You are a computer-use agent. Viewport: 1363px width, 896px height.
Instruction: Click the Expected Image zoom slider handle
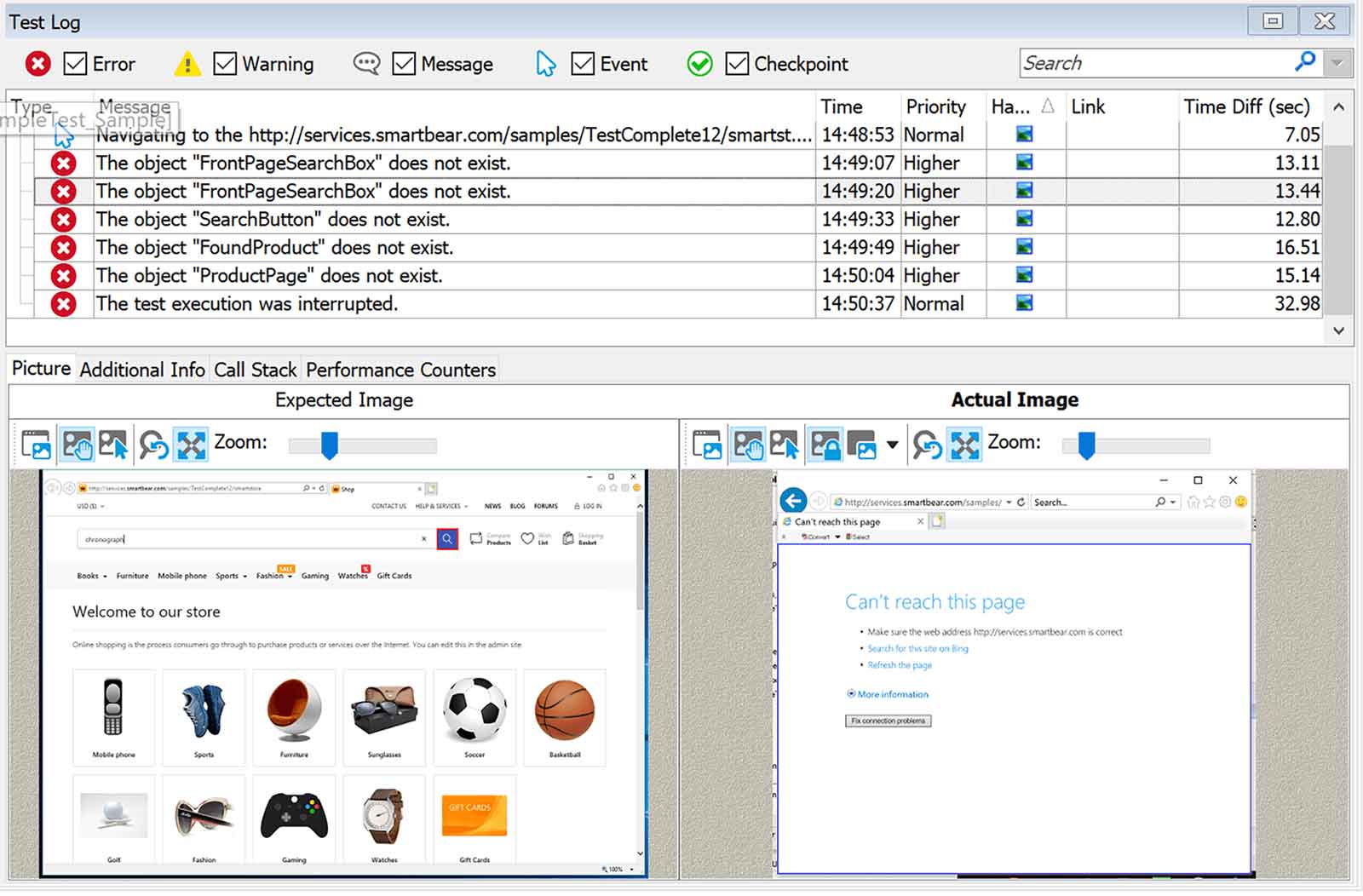pyautogui.click(x=329, y=445)
